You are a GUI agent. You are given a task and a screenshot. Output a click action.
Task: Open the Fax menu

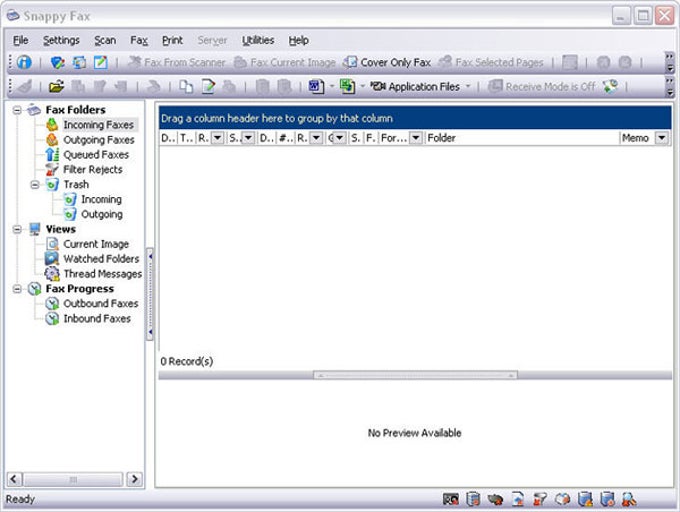point(139,40)
